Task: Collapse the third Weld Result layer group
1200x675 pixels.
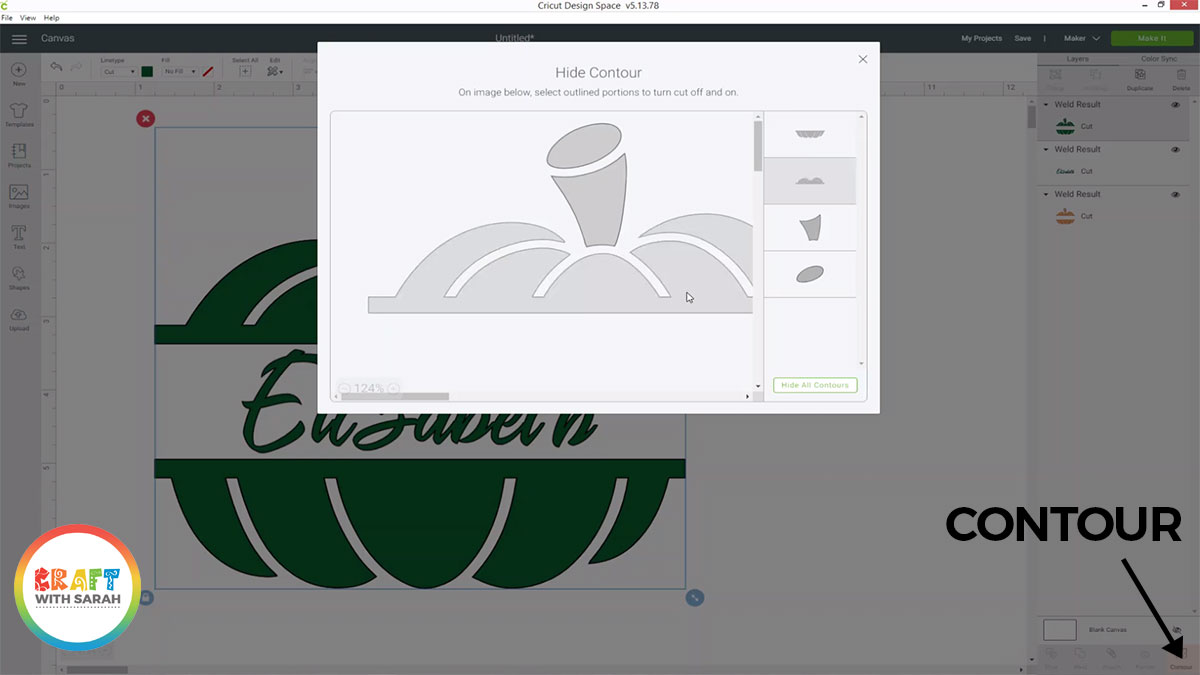Action: [x=1046, y=195]
